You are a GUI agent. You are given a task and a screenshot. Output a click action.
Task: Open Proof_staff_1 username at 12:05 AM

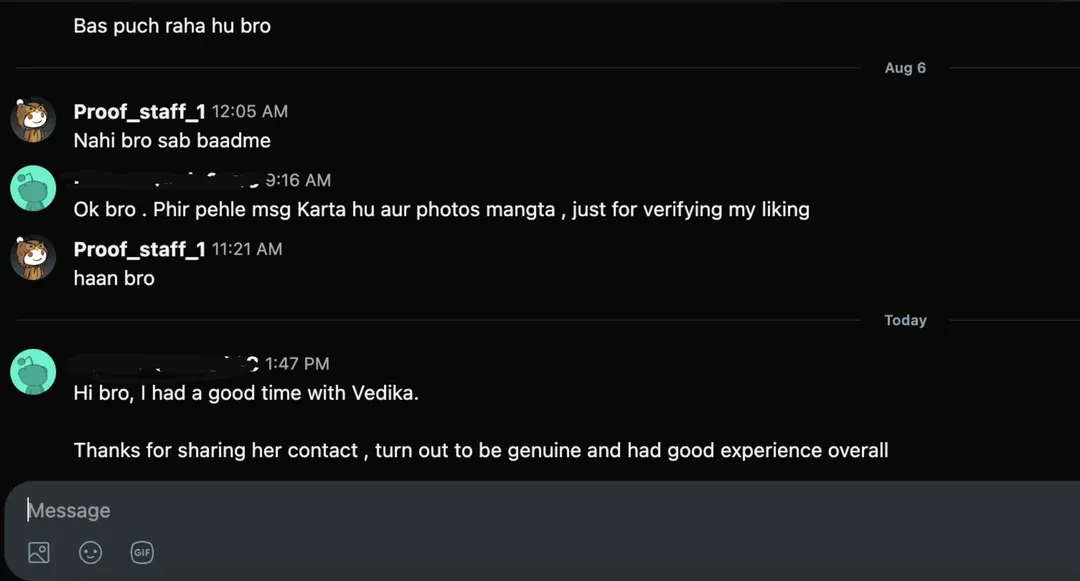coord(139,112)
